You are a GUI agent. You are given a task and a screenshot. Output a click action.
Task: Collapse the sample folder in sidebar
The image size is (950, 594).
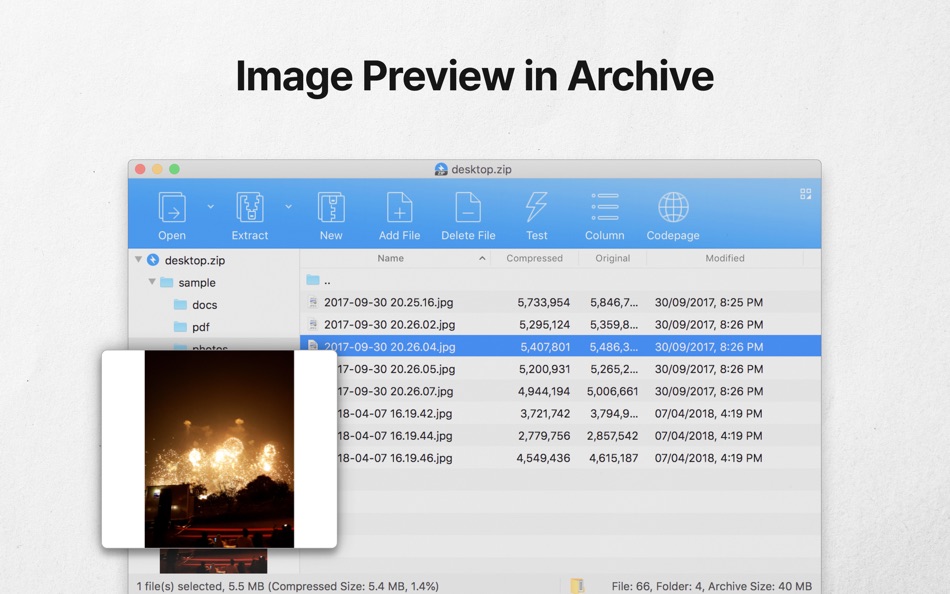coord(153,282)
